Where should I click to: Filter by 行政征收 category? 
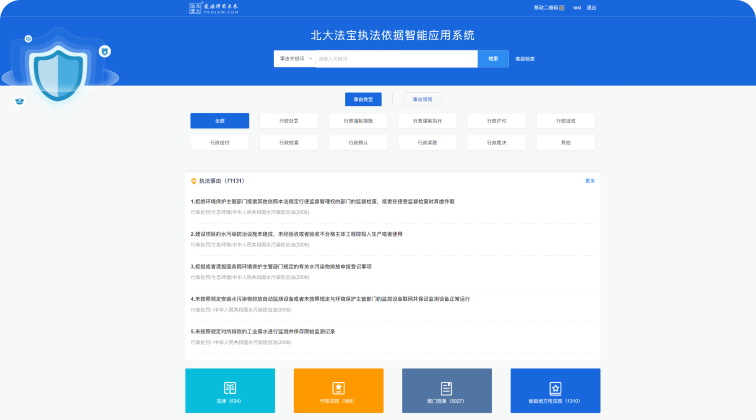click(566, 121)
